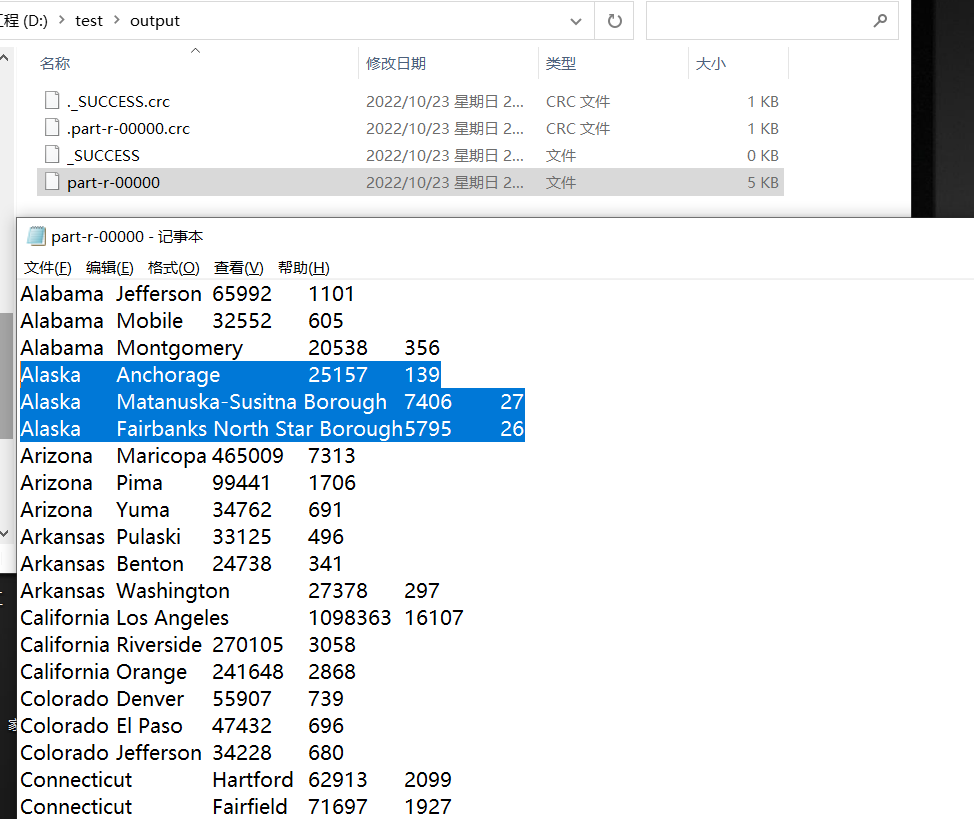Select the ._SUCCESS.crc file name
This screenshot has width=974, height=819.
(118, 101)
